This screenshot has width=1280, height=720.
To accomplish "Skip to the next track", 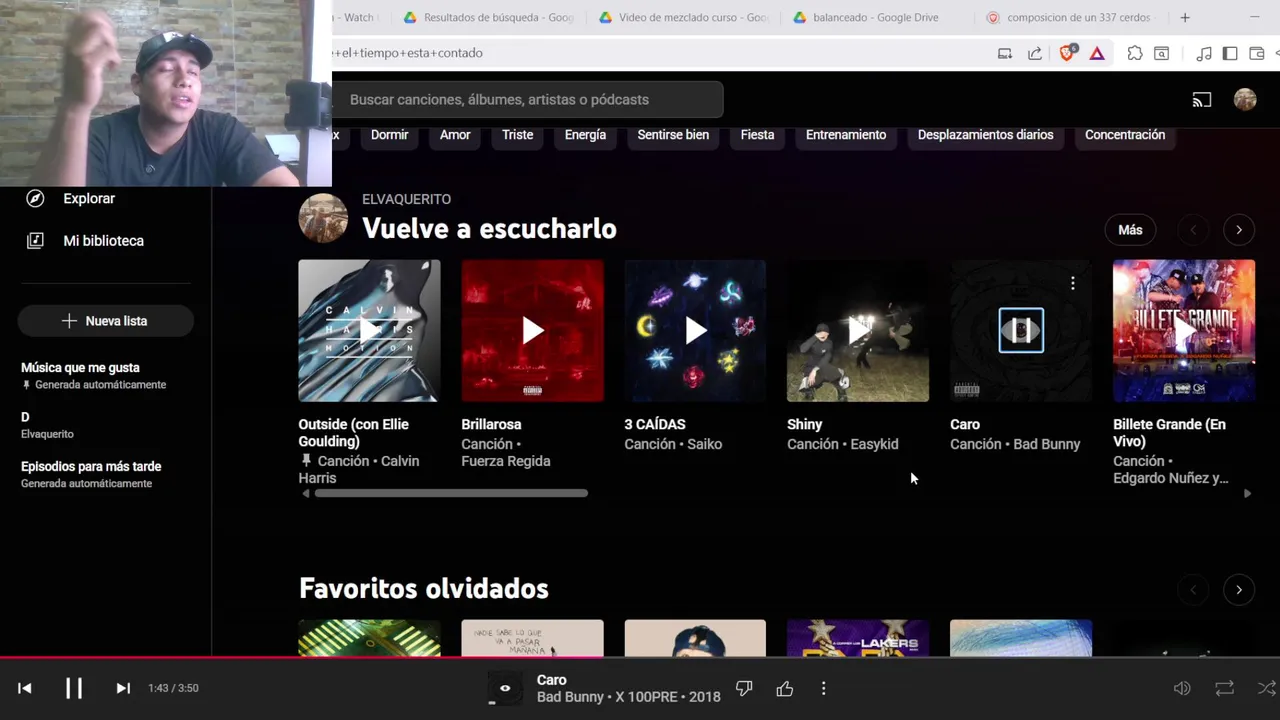I will click(x=123, y=688).
